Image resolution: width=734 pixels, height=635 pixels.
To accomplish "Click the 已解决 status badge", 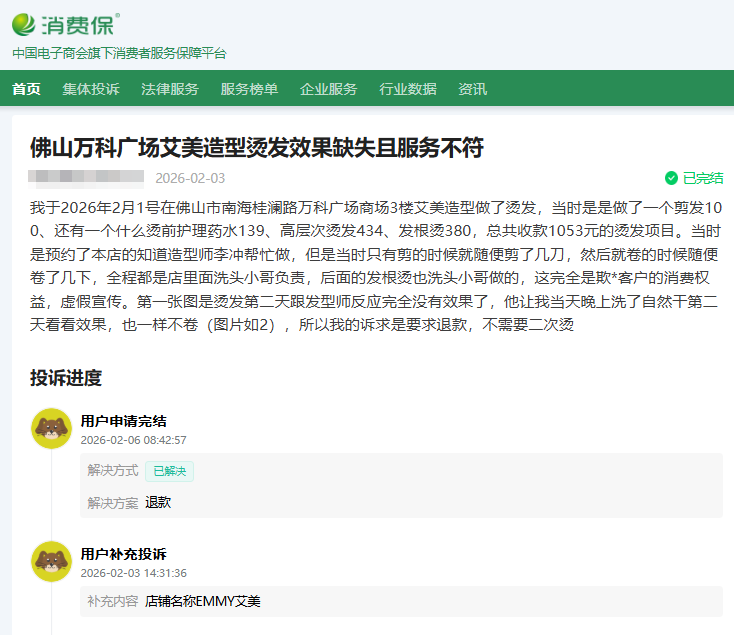I will [x=169, y=471].
